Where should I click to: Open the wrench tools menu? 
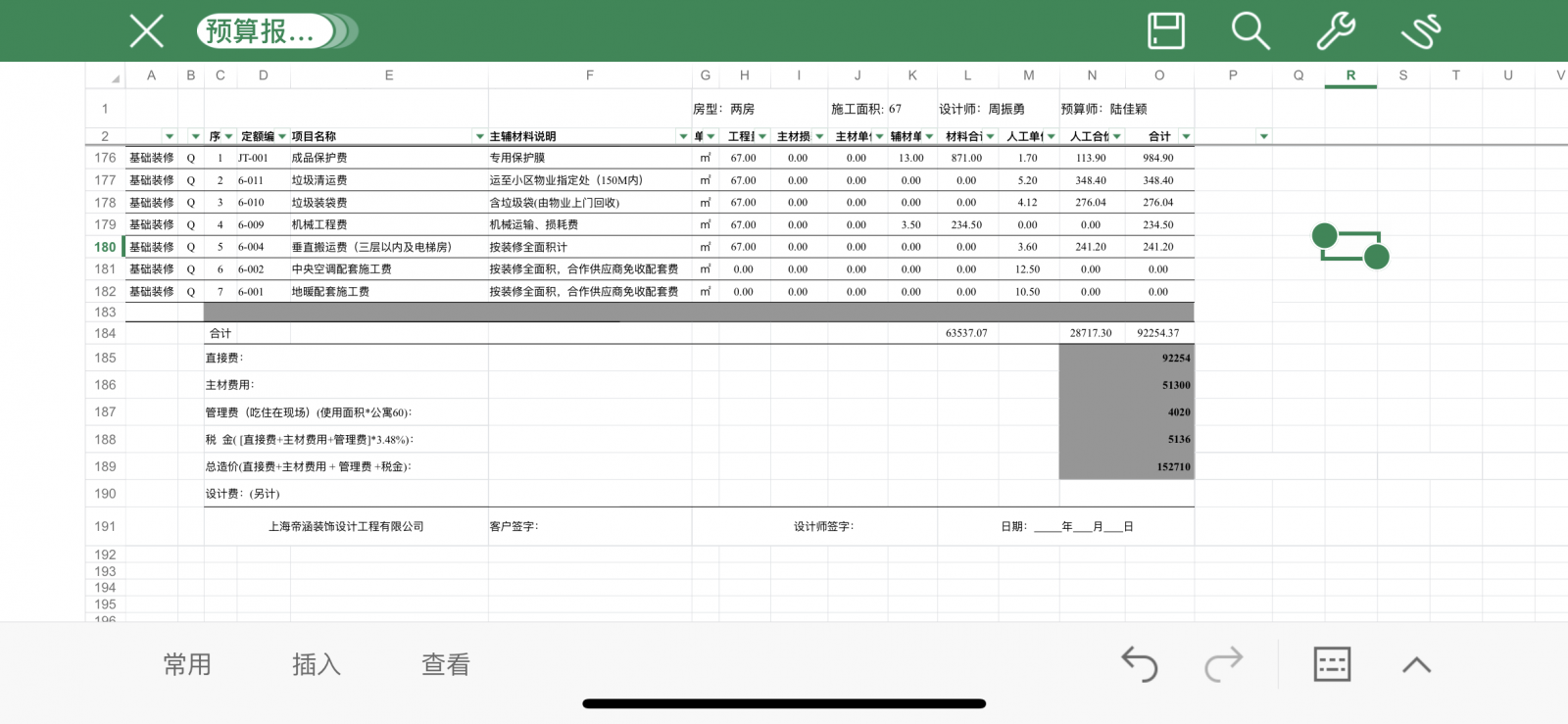[x=1335, y=31]
